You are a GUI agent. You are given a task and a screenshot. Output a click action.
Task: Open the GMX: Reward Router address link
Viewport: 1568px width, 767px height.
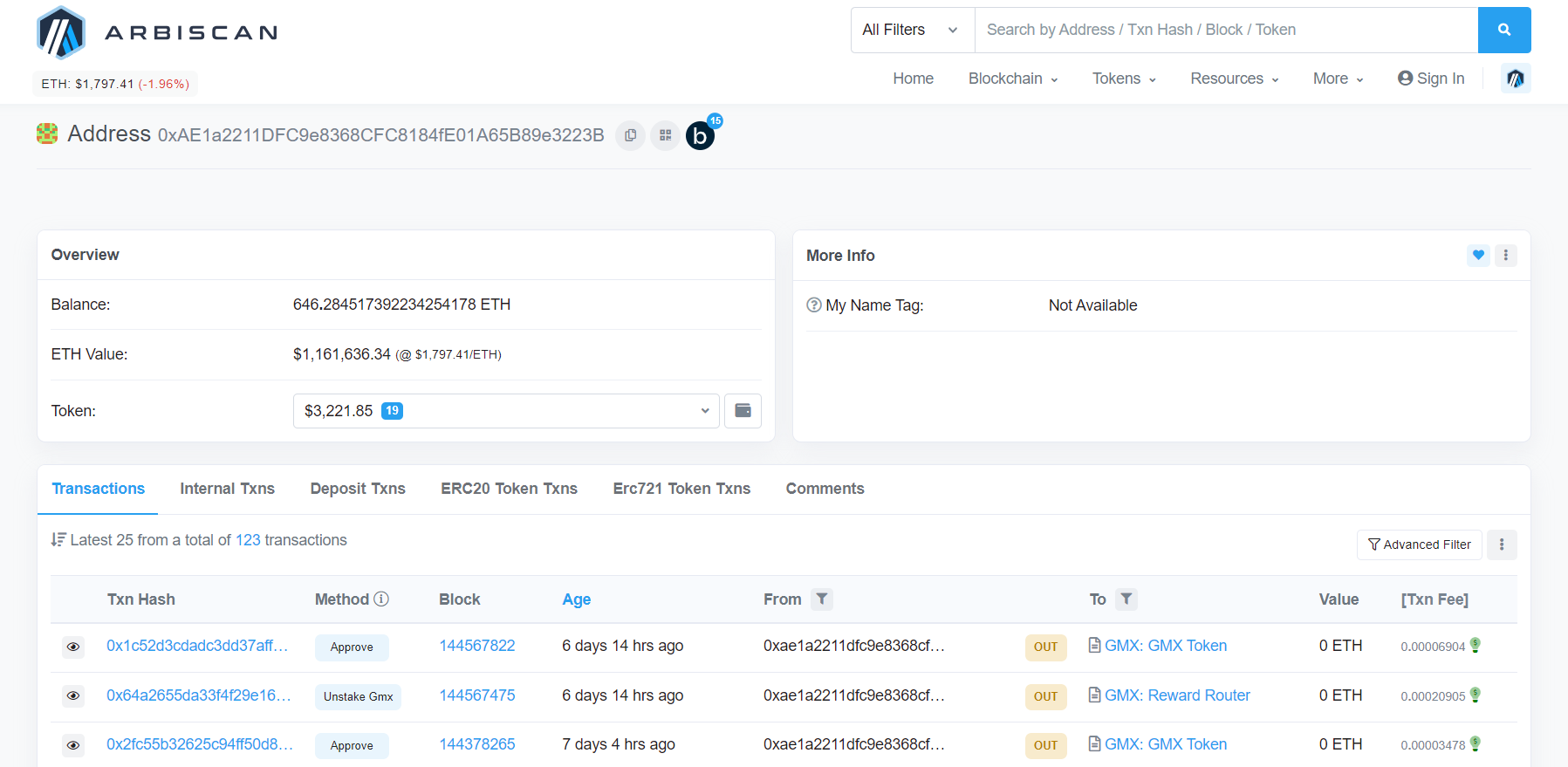pos(1177,695)
